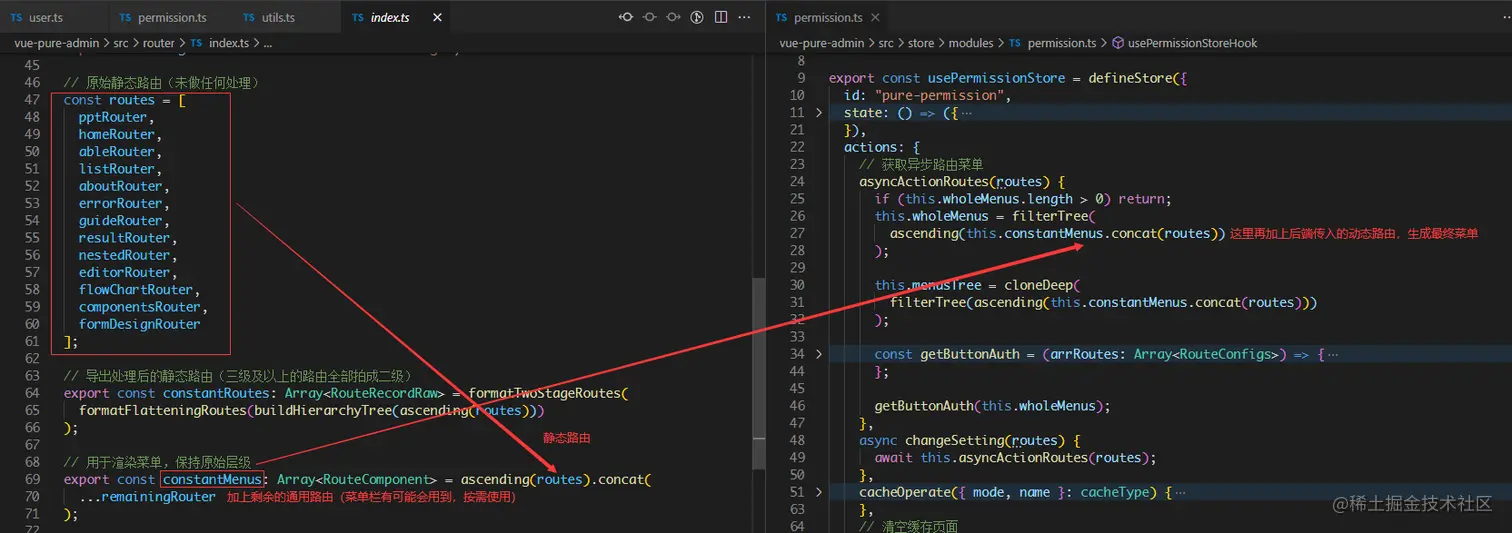Split the editor using the split icon
This screenshot has height=533, width=1512.
point(721,17)
